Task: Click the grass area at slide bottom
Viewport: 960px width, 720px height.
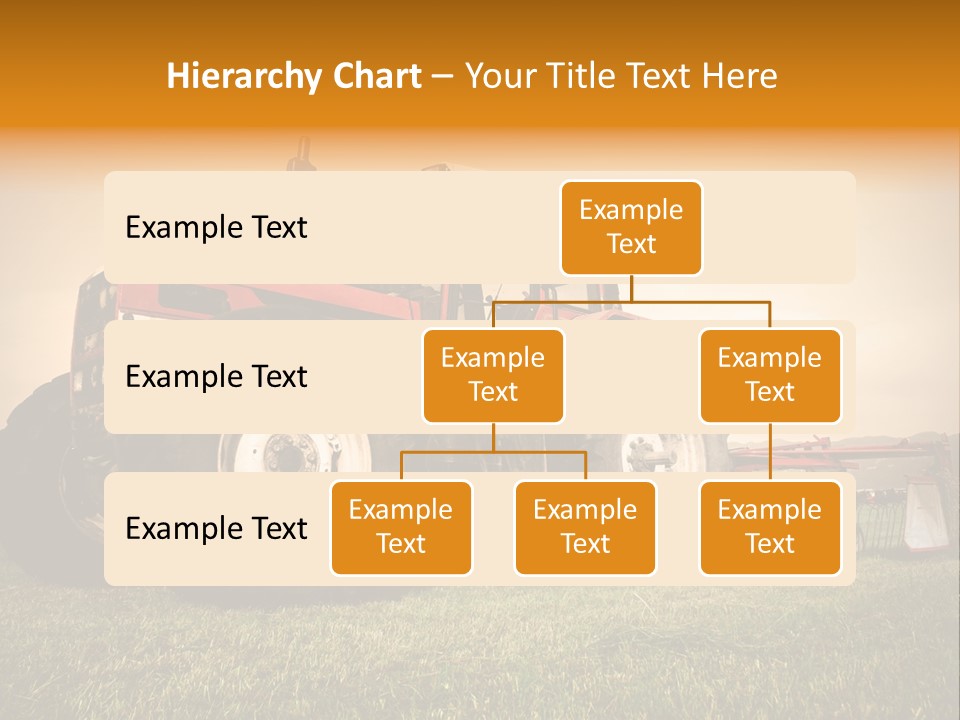Action: coord(480,660)
